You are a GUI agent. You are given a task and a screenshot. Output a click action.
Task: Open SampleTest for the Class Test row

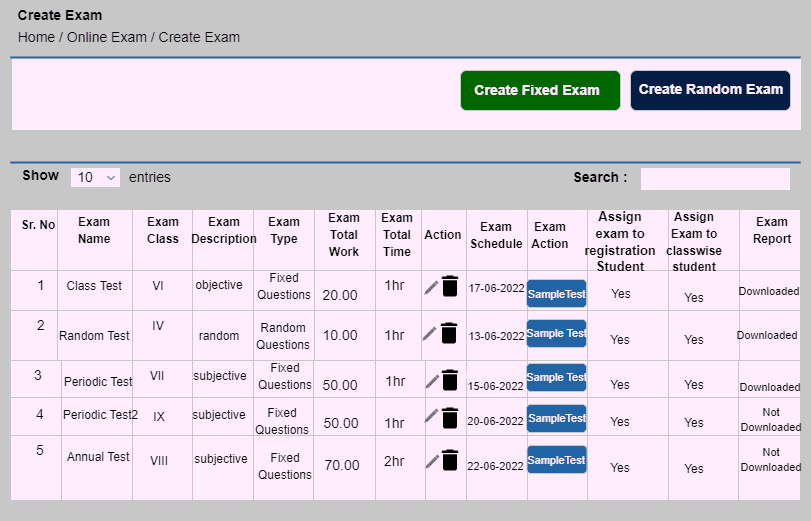(557, 294)
